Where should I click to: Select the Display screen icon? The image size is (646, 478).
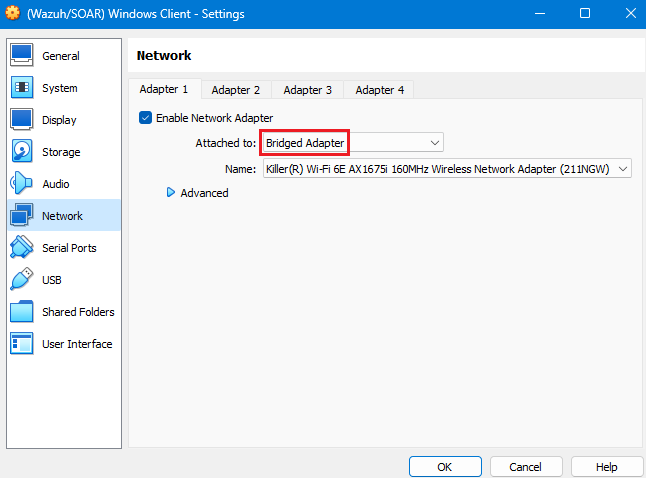tap(21, 120)
